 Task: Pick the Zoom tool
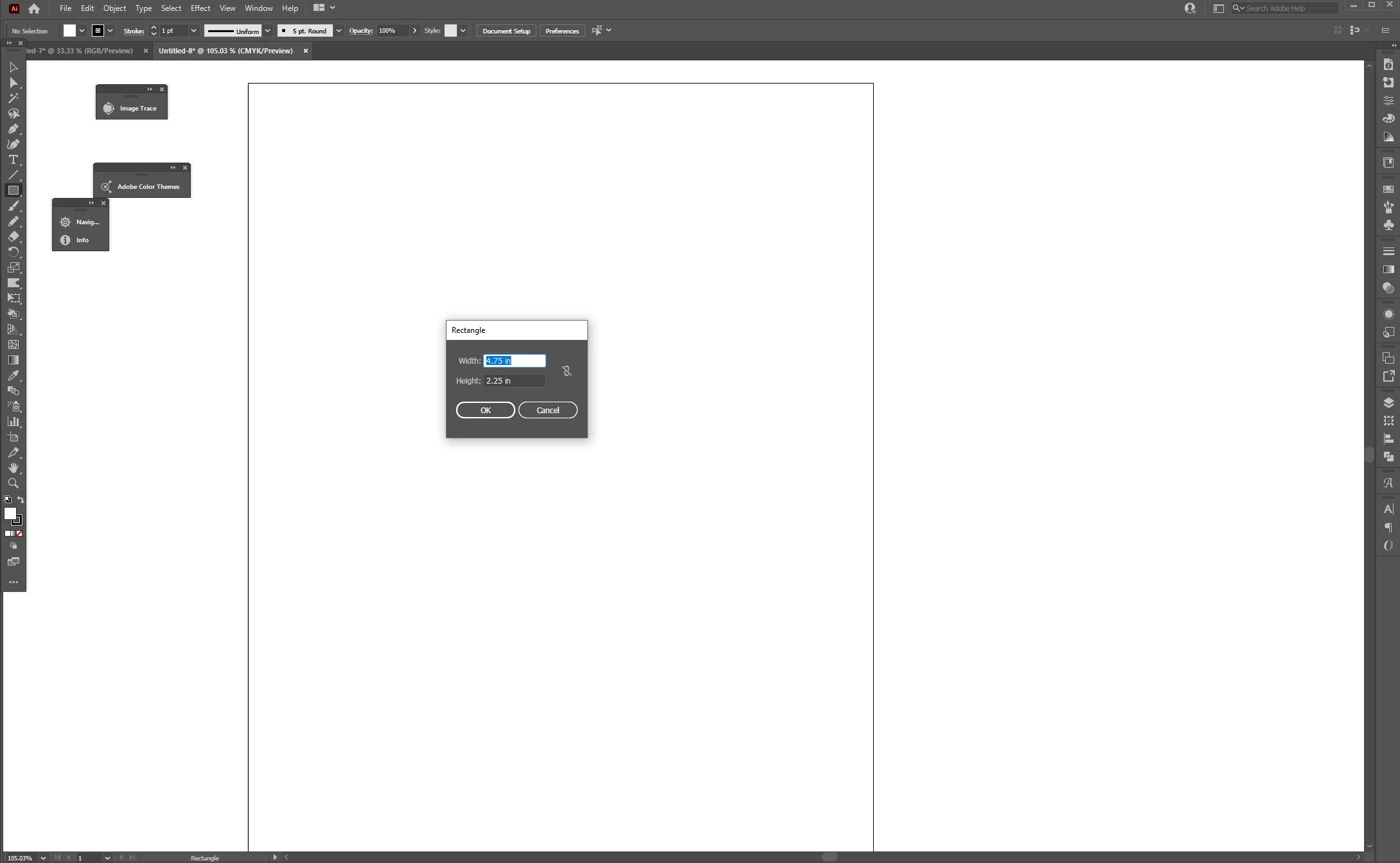click(13, 483)
